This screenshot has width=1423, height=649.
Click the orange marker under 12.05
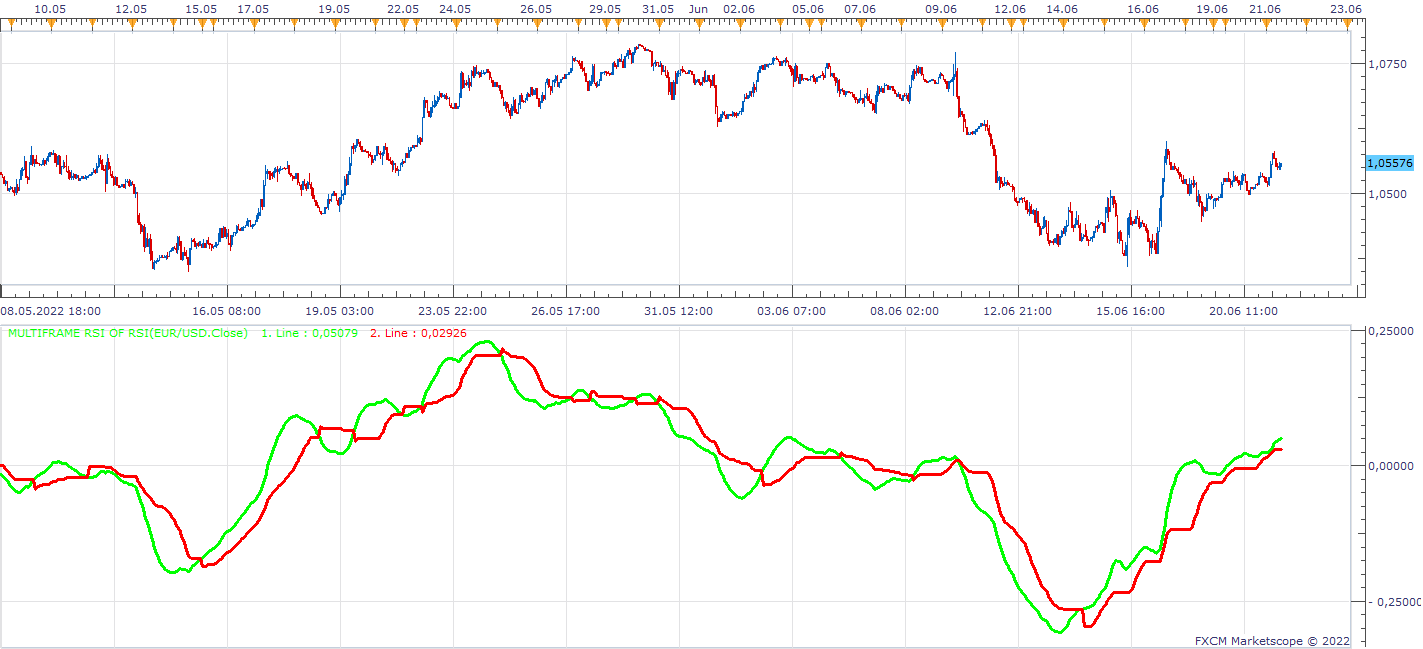130,22
